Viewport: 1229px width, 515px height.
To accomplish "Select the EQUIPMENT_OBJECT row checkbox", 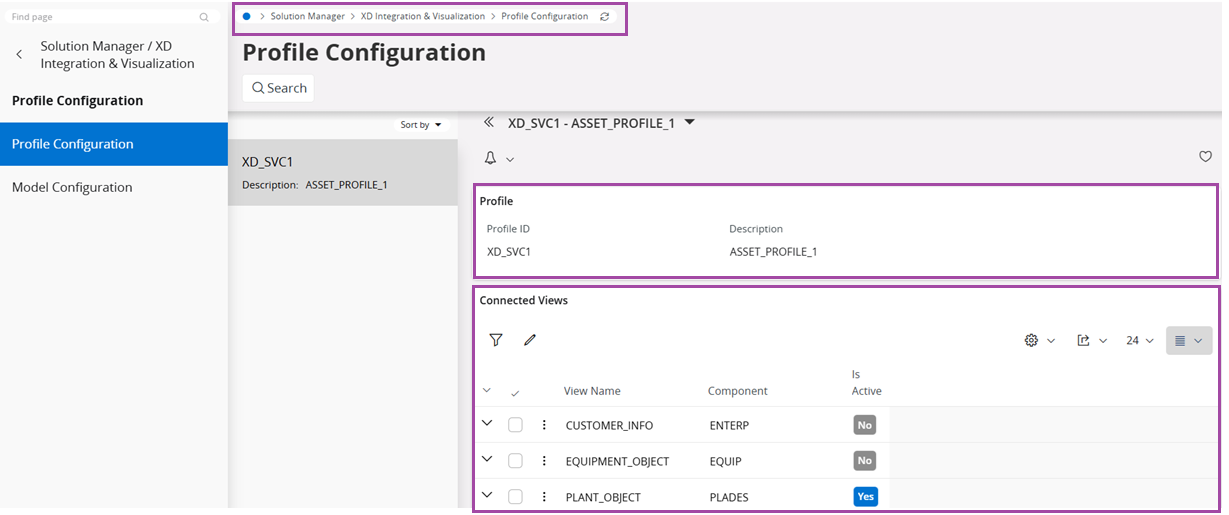I will 515,461.
